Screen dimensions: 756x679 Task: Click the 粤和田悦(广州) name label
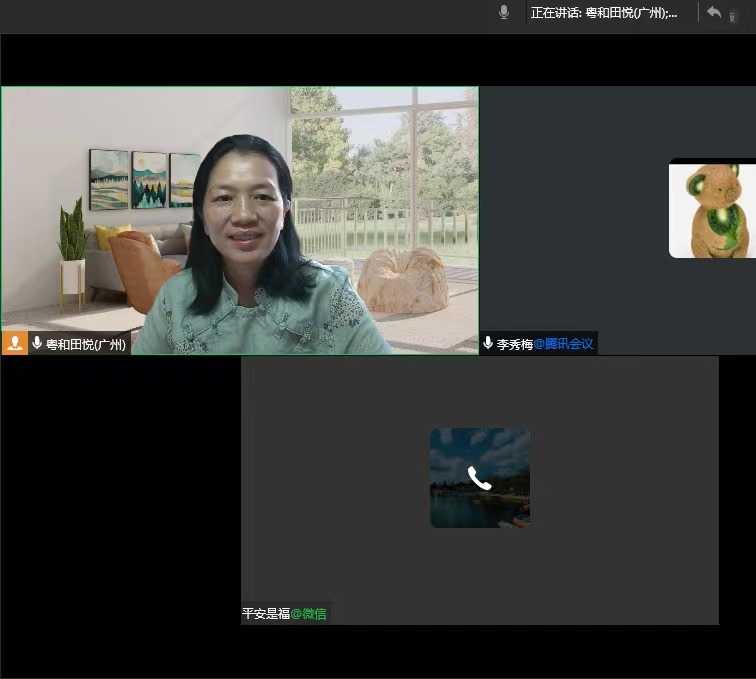click(x=86, y=344)
